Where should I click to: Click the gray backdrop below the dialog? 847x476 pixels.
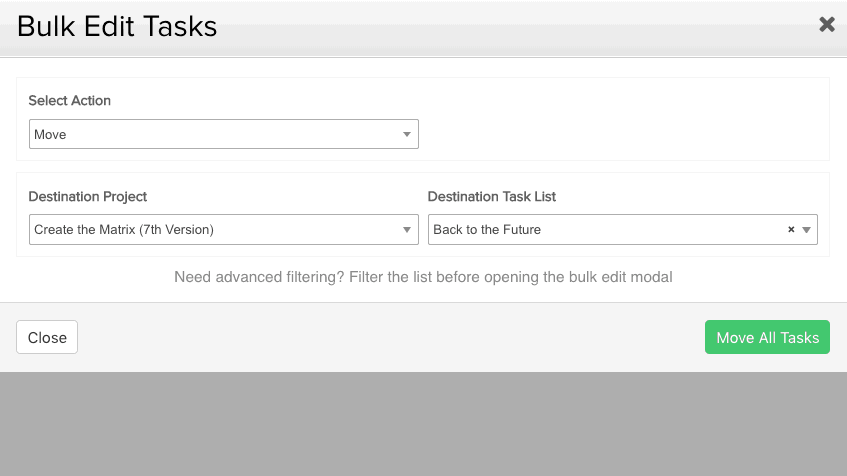424,424
